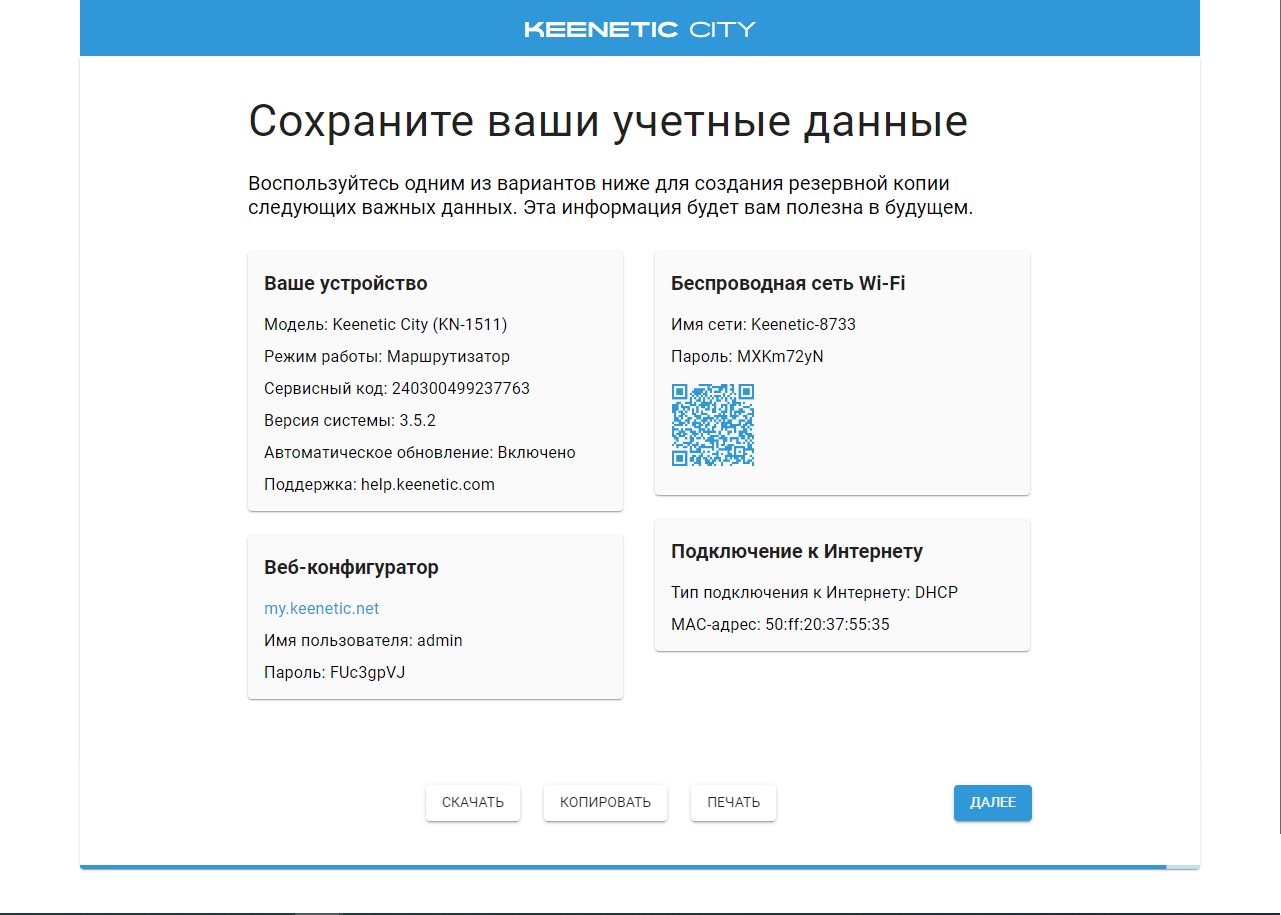Image resolution: width=1281 pixels, height=915 pixels.
Task: Open the my.keenetic.net link
Action: click(x=321, y=609)
